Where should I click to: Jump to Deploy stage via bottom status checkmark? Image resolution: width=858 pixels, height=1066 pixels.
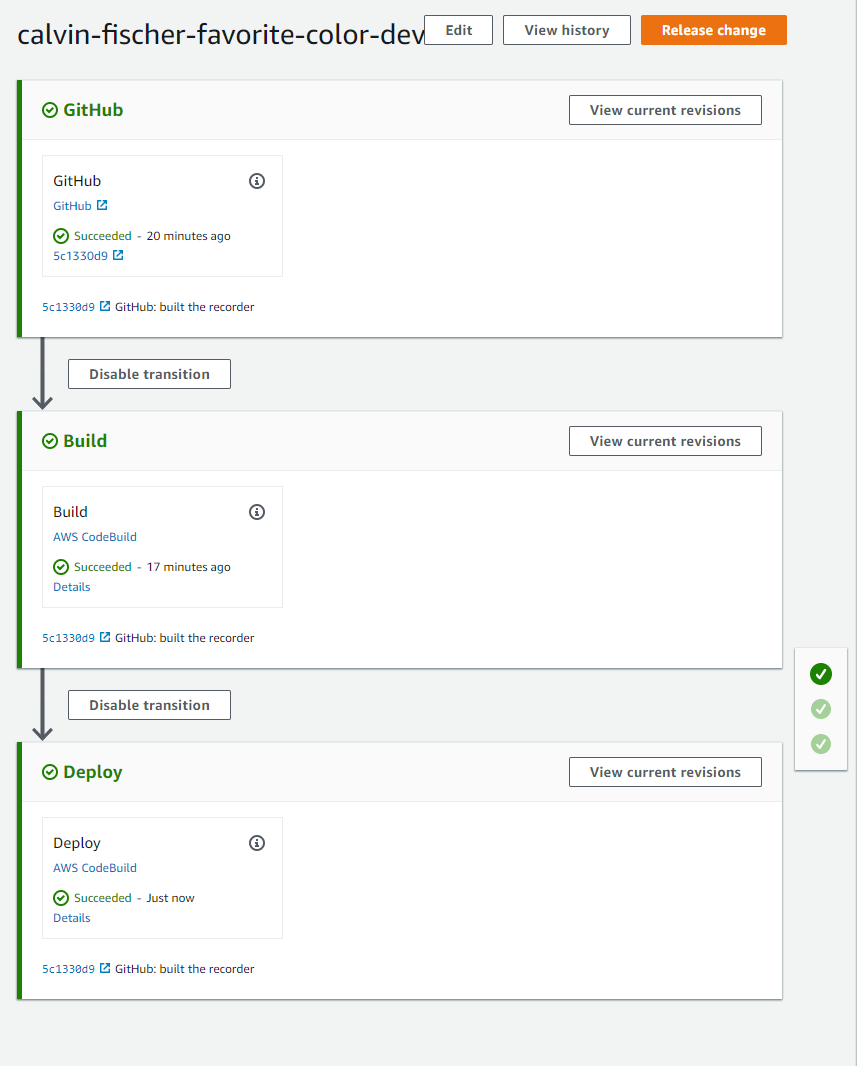821,744
